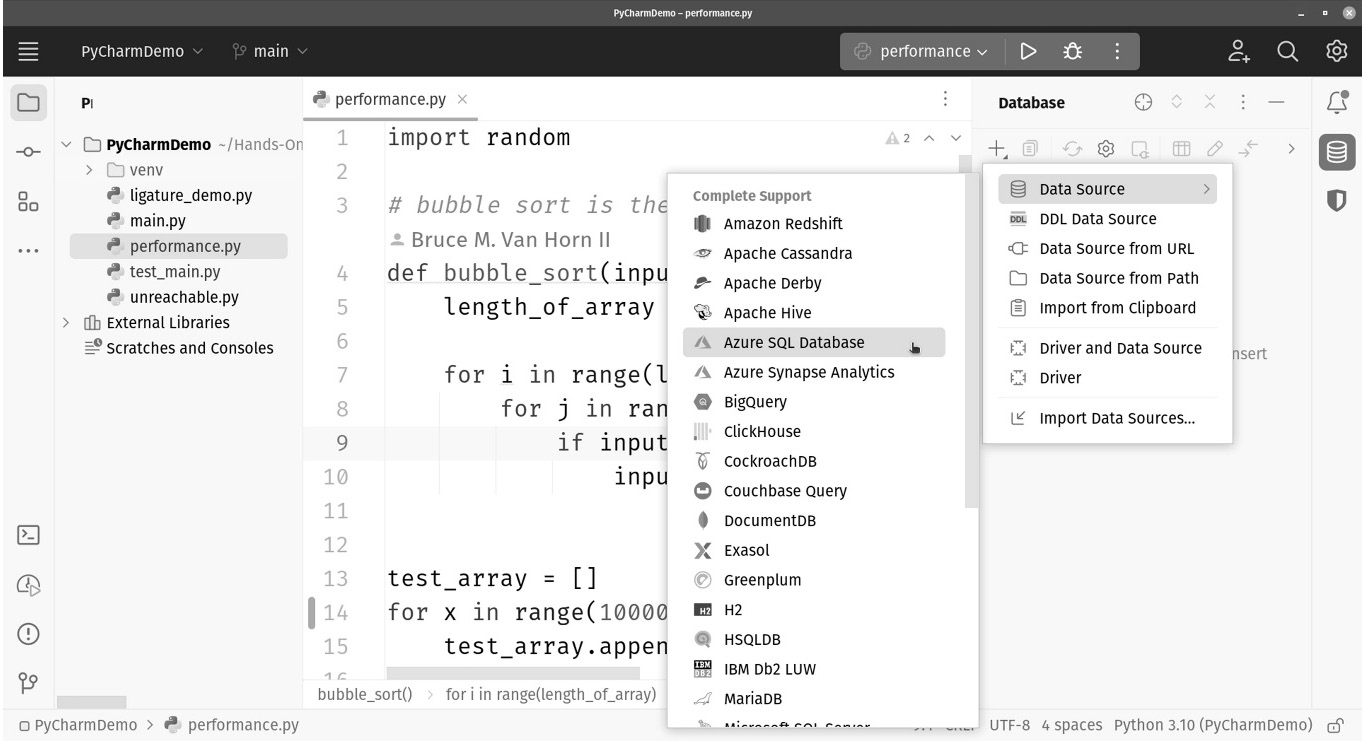
Task: Click the New plus button in Database
Action: click(997, 149)
